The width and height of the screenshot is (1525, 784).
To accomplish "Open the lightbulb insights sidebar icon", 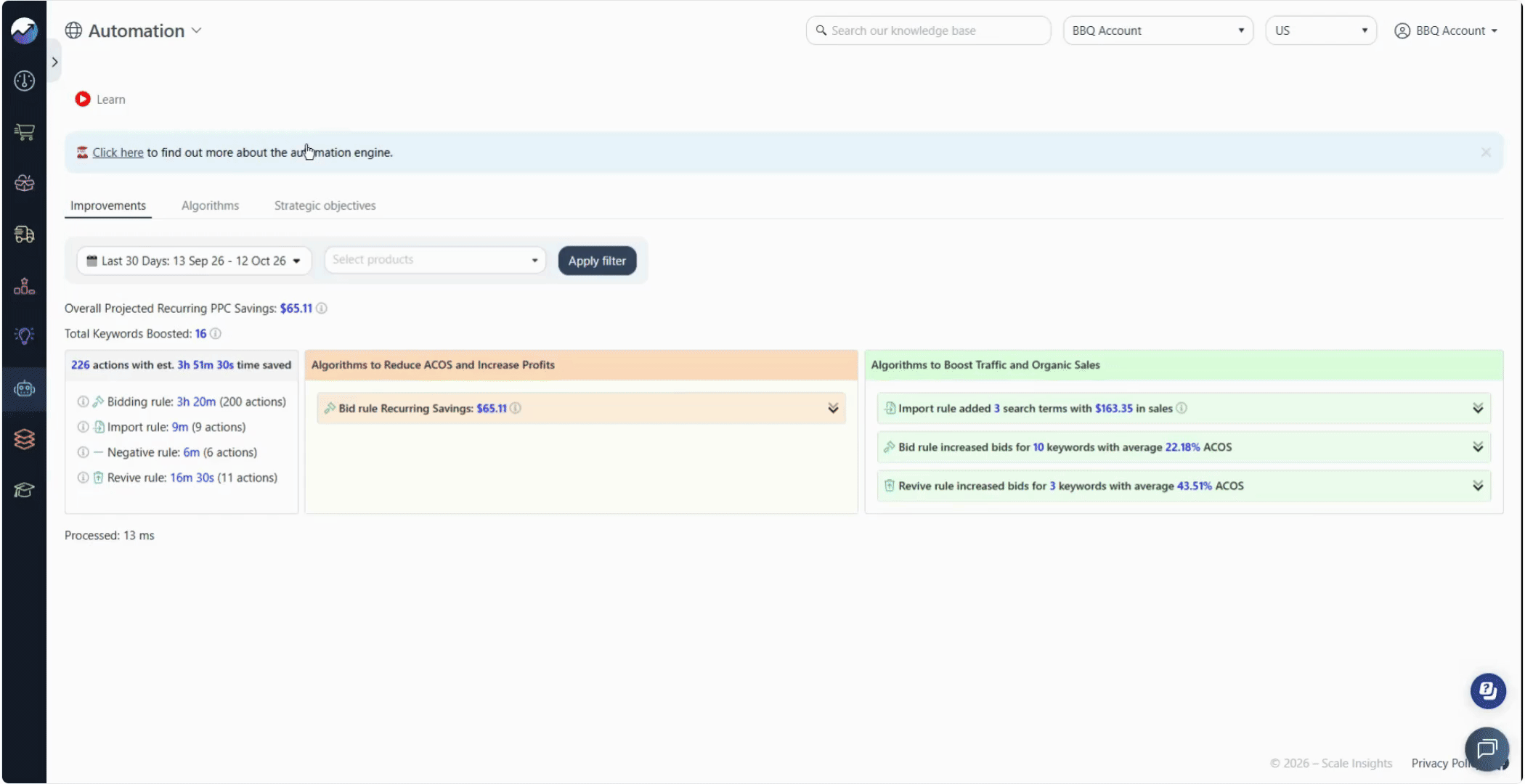I will (24, 335).
